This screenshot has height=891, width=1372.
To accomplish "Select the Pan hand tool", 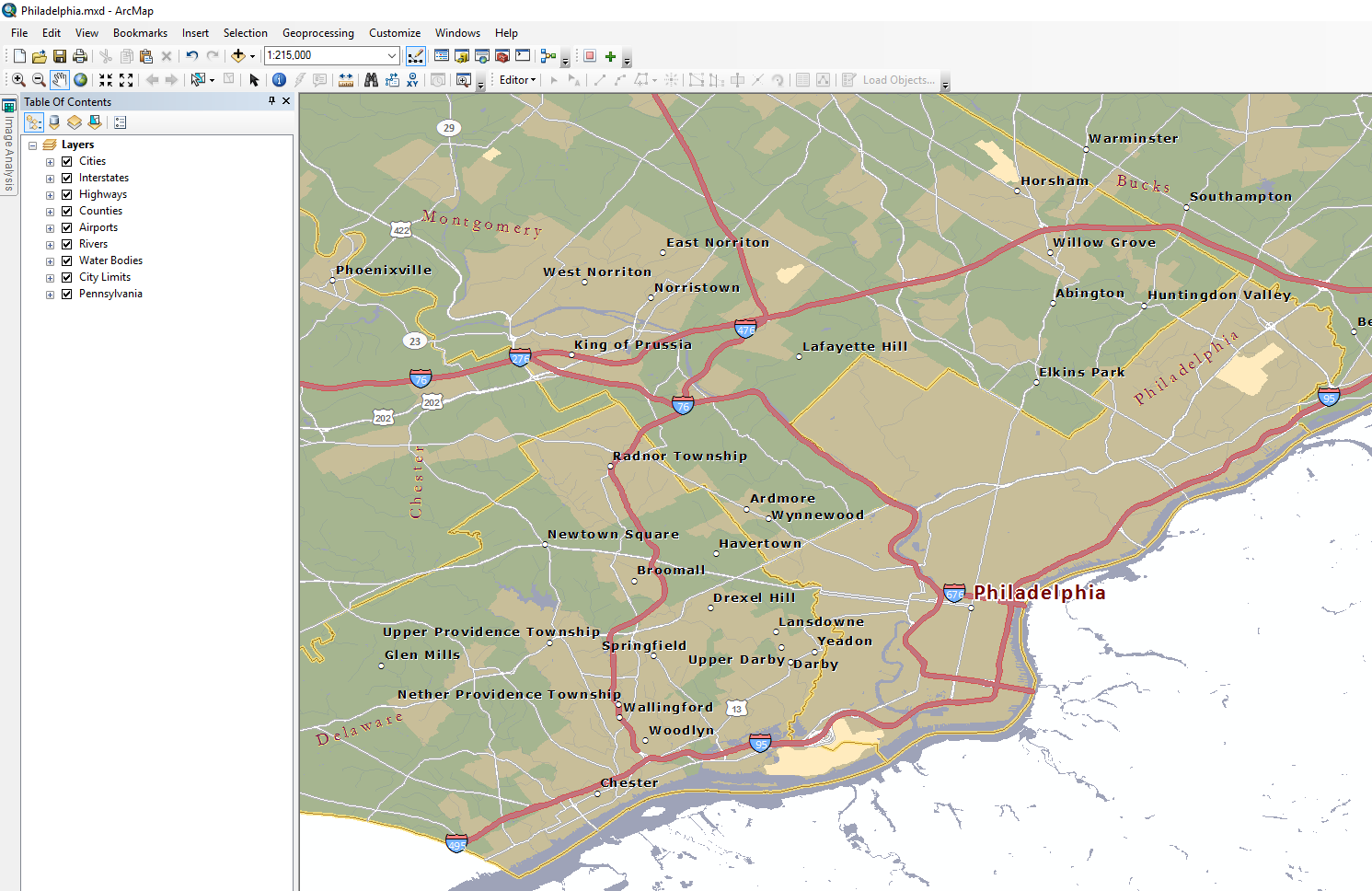I will (x=60, y=80).
